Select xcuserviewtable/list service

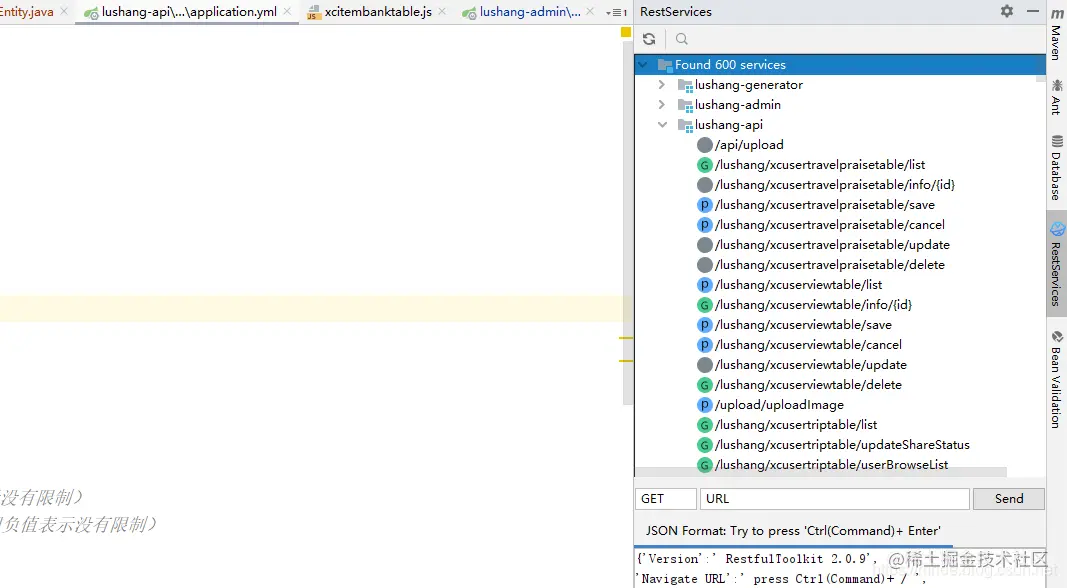[x=798, y=285]
